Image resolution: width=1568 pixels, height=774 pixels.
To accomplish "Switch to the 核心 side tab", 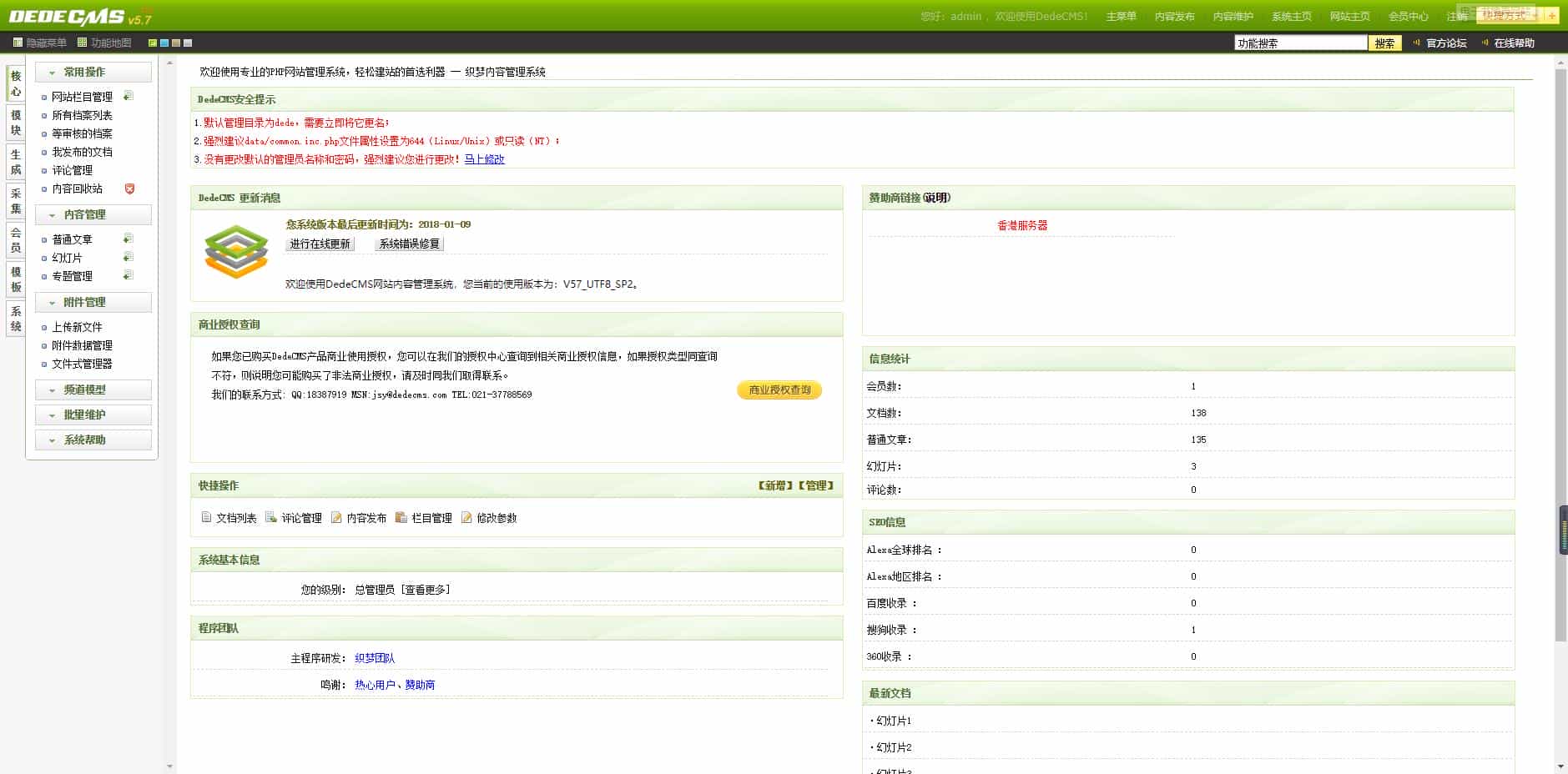I will pos(16,83).
